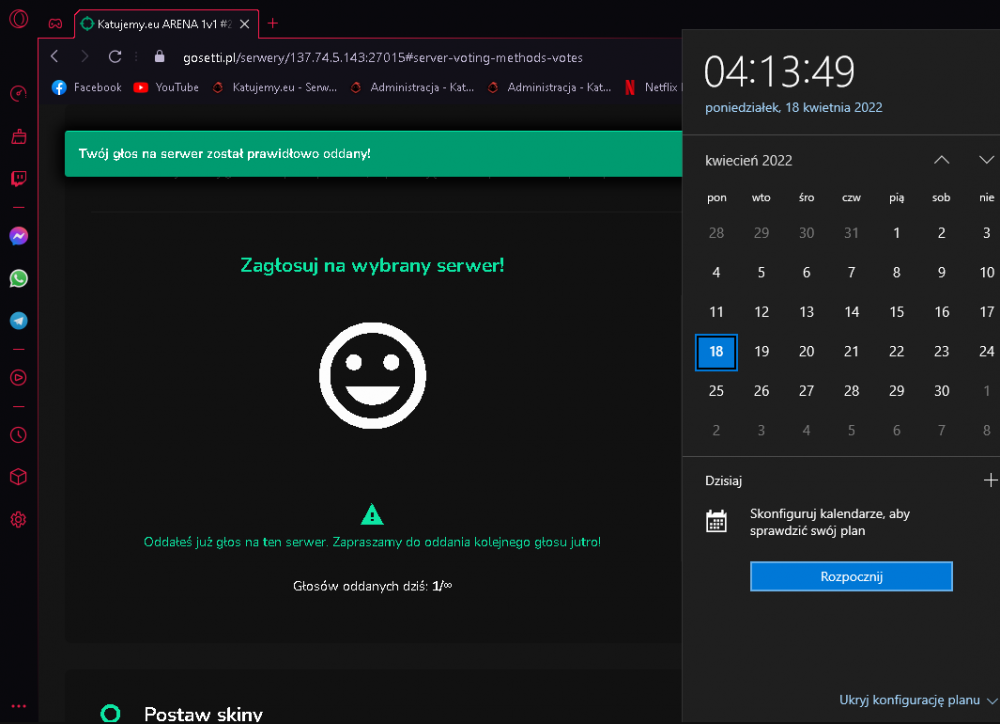Focus the gosetti.pl address bar
Screen dimensions: 1000x724
[383, 57]
